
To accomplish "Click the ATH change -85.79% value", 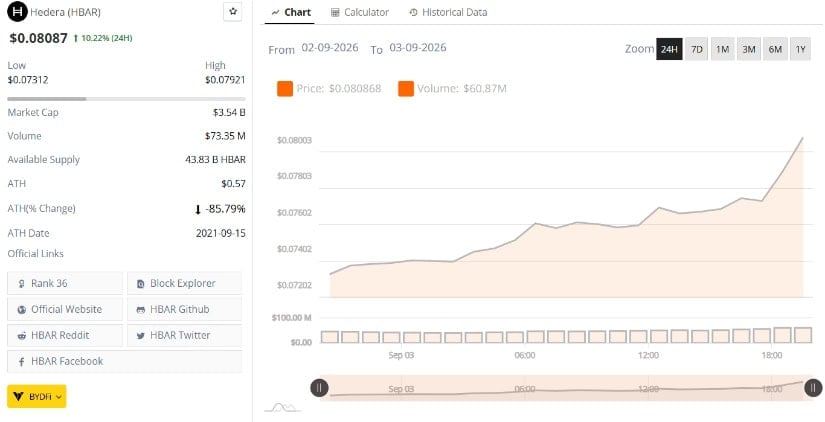I will point(220,209).
